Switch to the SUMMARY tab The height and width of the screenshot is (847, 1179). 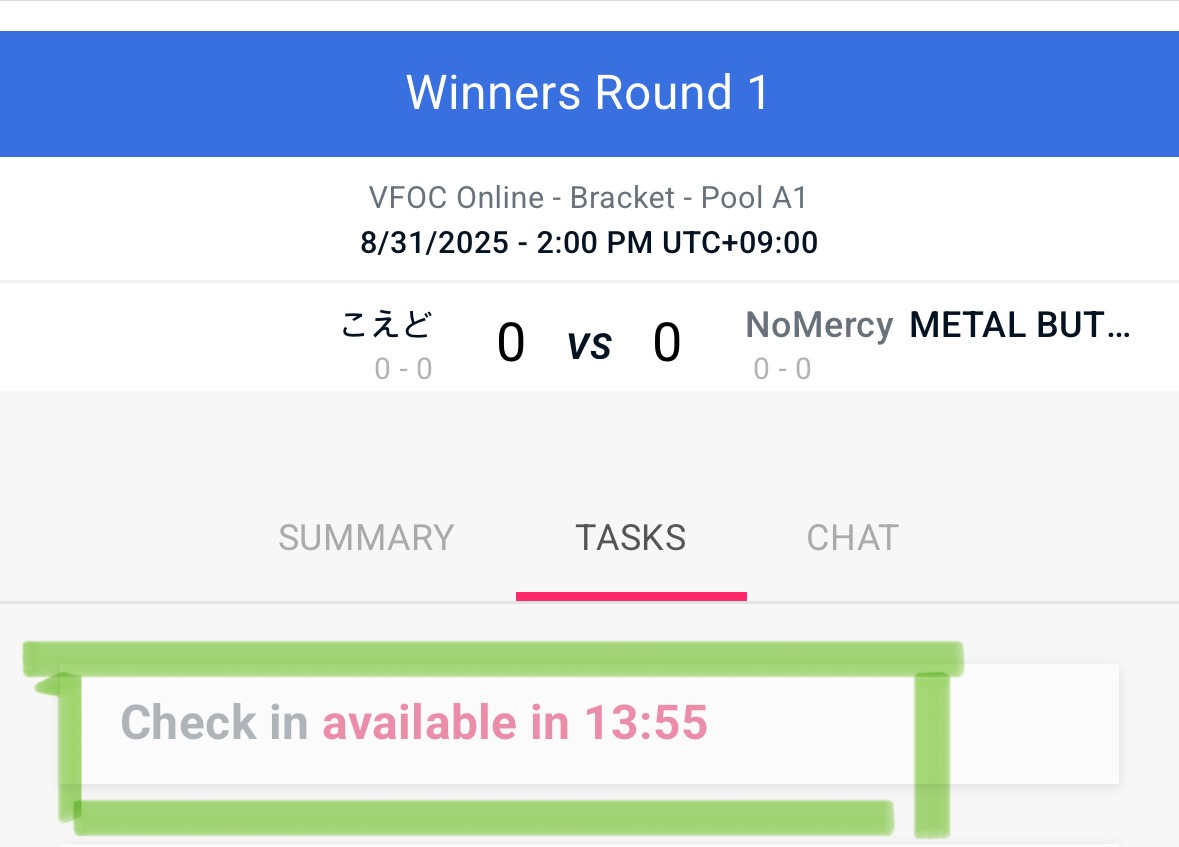pos(365,538)
